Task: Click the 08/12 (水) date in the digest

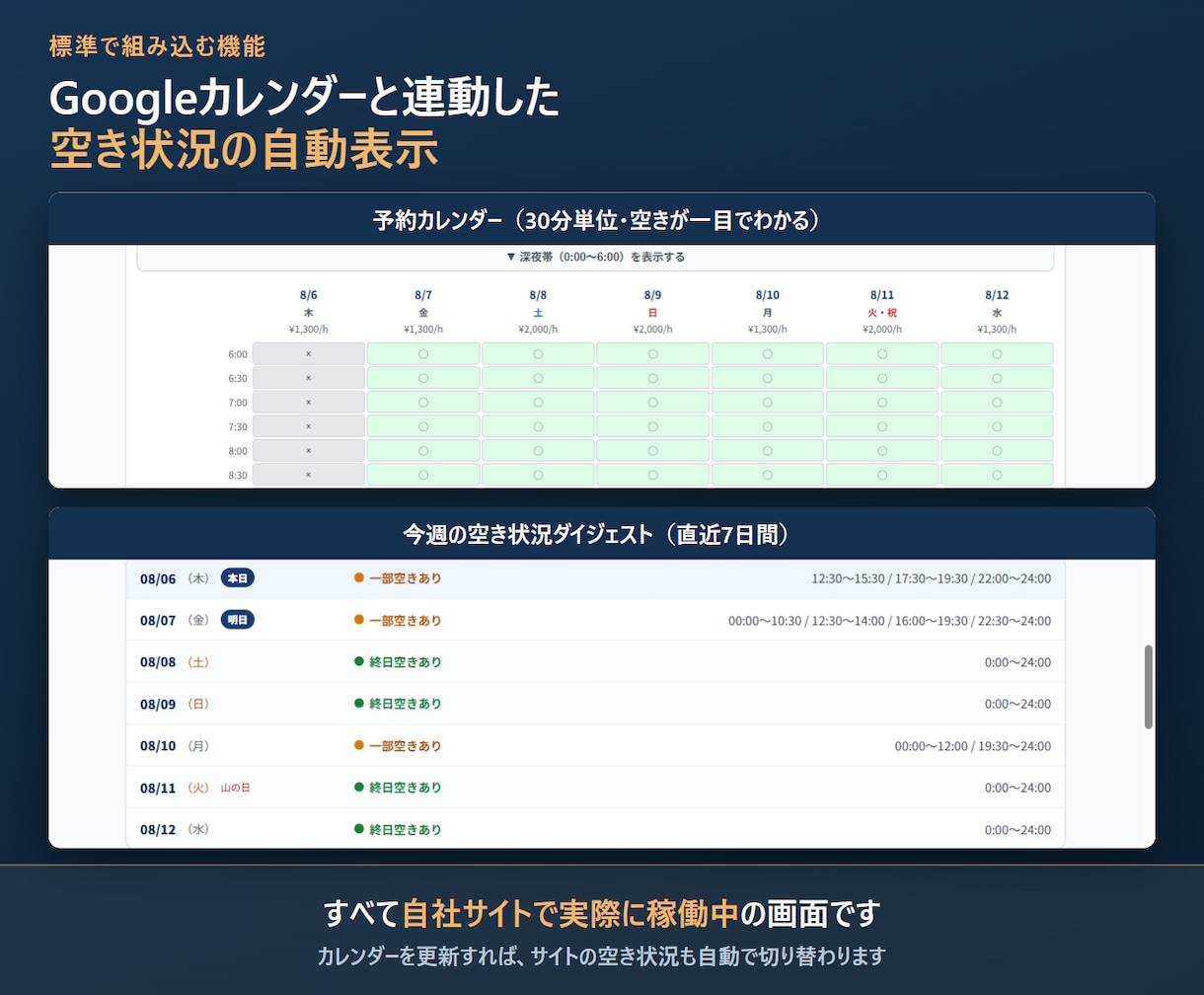Action: click(175, 830)
